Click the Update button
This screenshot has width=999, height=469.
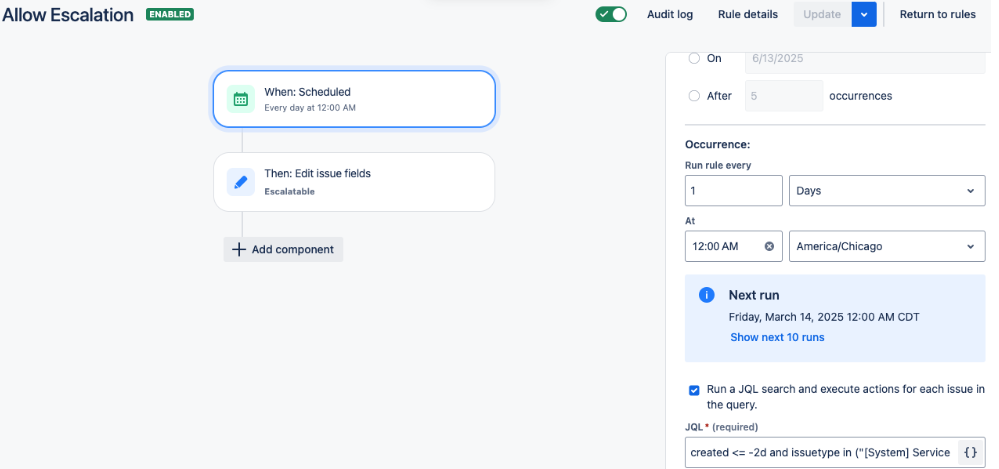pyautogui.click(x=822, y=14)
